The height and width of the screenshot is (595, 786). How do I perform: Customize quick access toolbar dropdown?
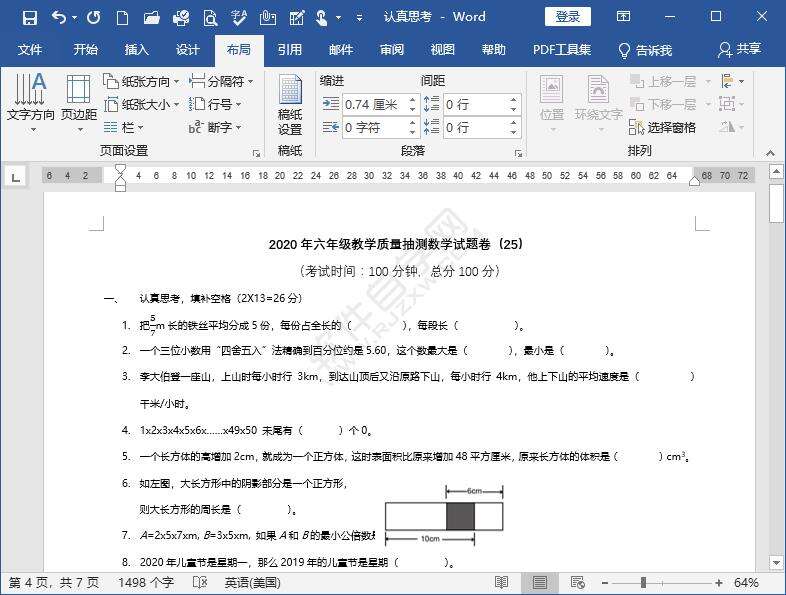pos(359,18)
